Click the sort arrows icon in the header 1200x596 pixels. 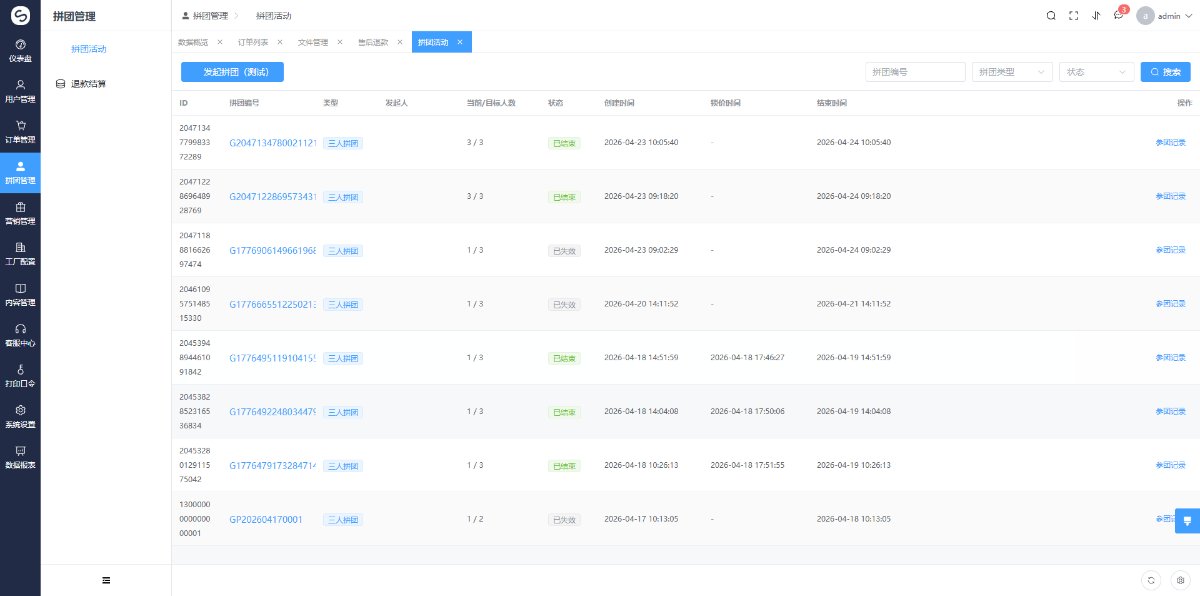(1097, 16)
